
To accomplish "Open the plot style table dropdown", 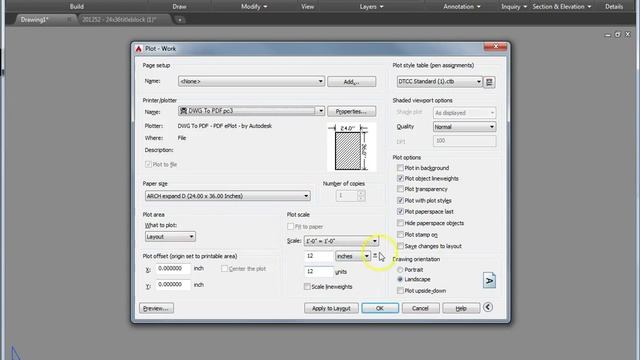I will pyautogui.click(x=439, y=82).
